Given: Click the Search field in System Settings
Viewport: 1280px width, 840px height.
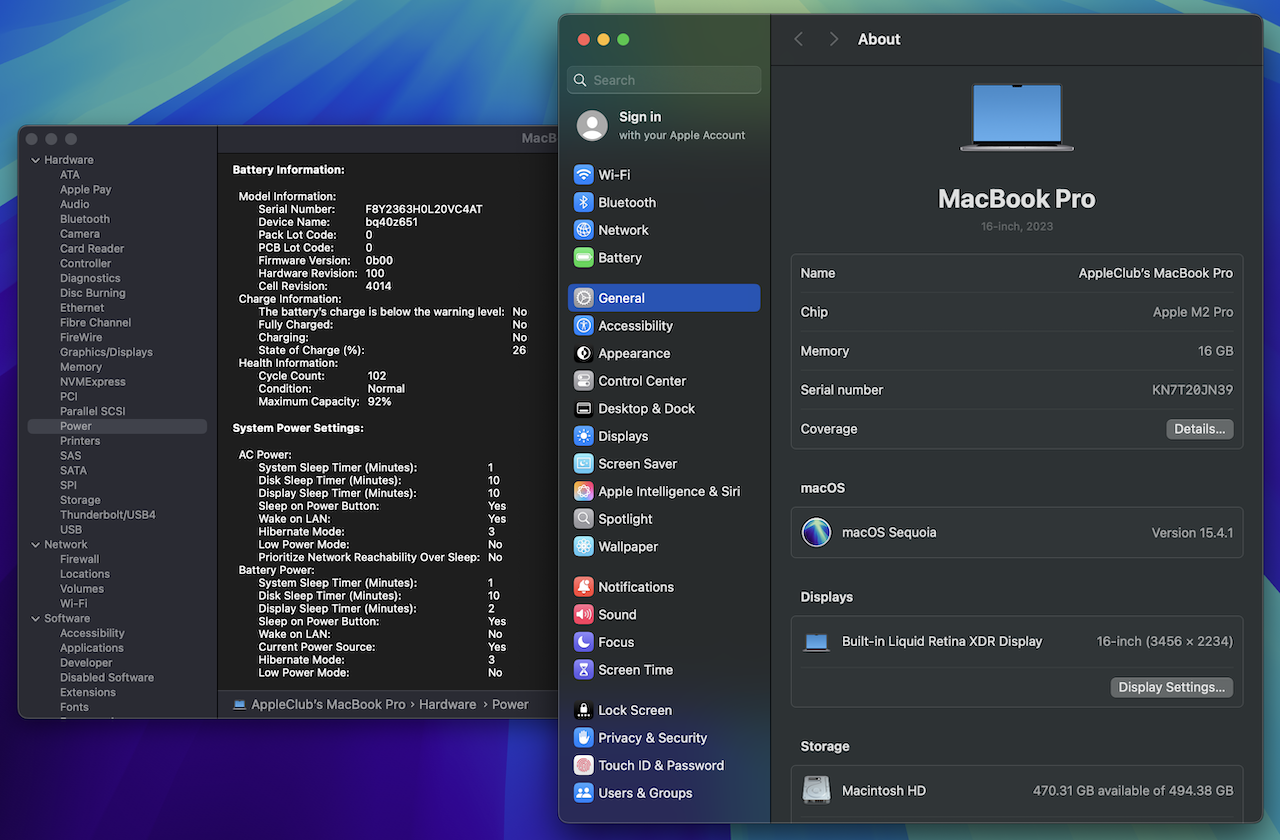Looking at the screenshot, I should [664, 80].
